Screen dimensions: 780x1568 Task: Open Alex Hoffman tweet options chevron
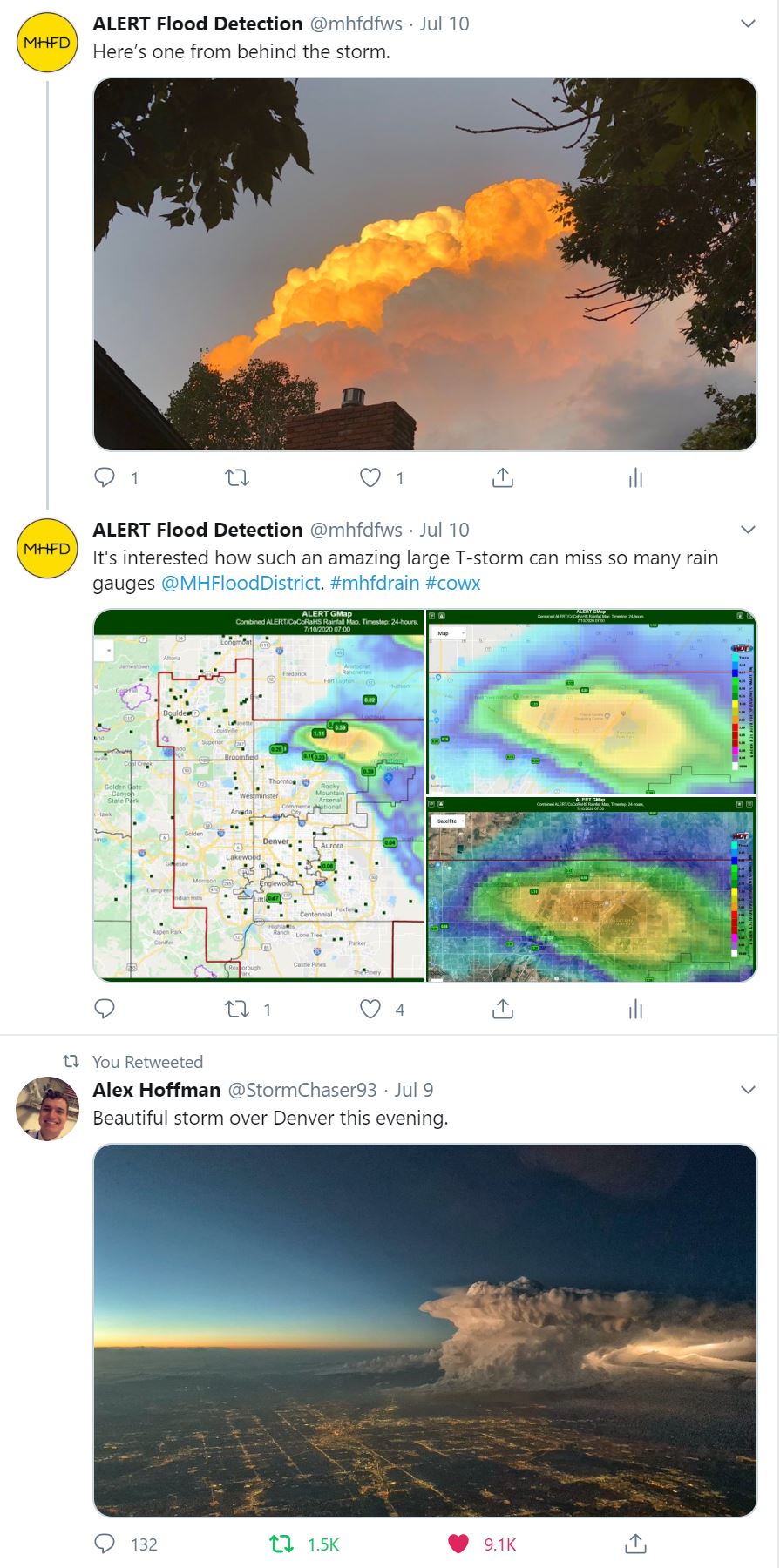pyautogui.click(x=747, y=1090)
